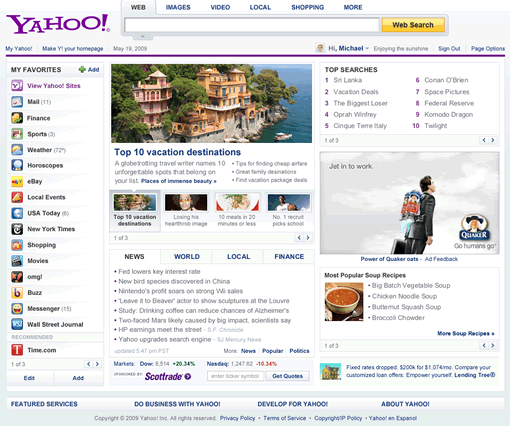Screen dimensions: 510x426
Task: Click the omg! icon in favorites
Action: pyautogui.click(x=17, y=277)
